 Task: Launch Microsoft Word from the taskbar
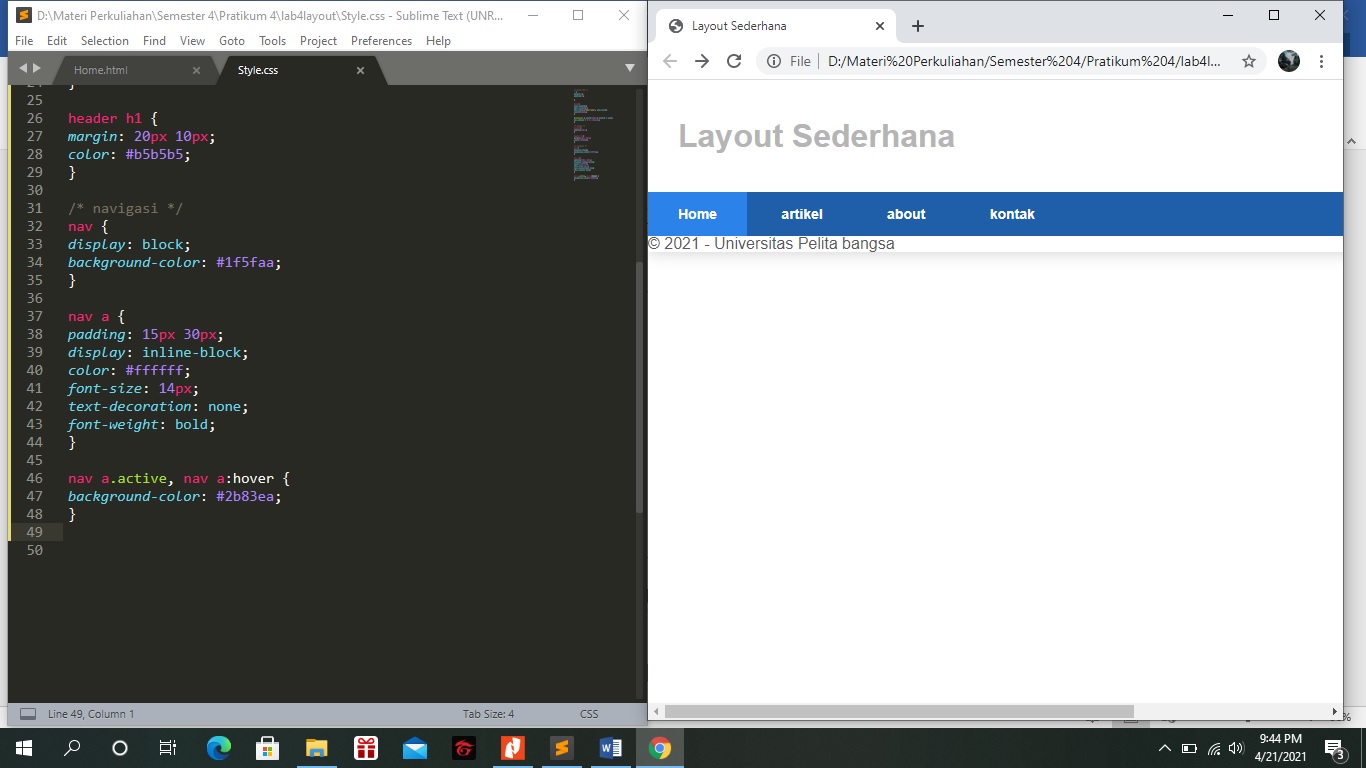click(x=611, y=747)
